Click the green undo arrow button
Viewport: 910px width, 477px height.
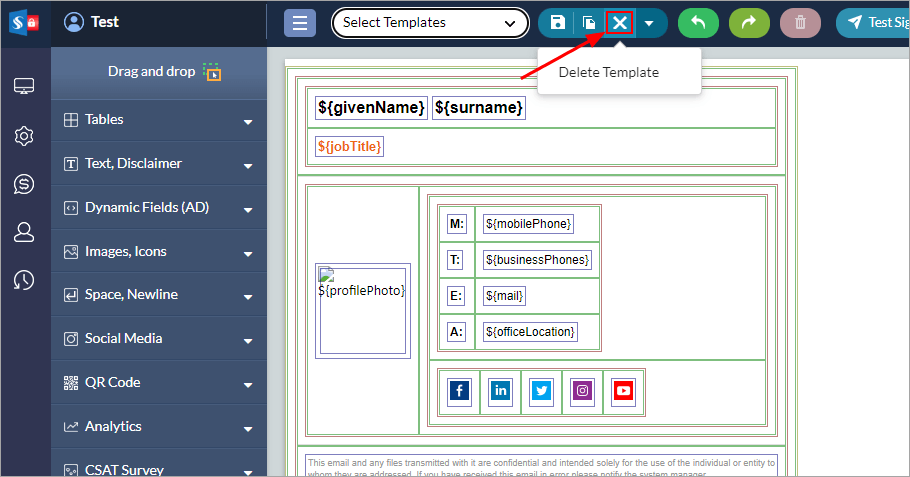(x=697, y=23)
